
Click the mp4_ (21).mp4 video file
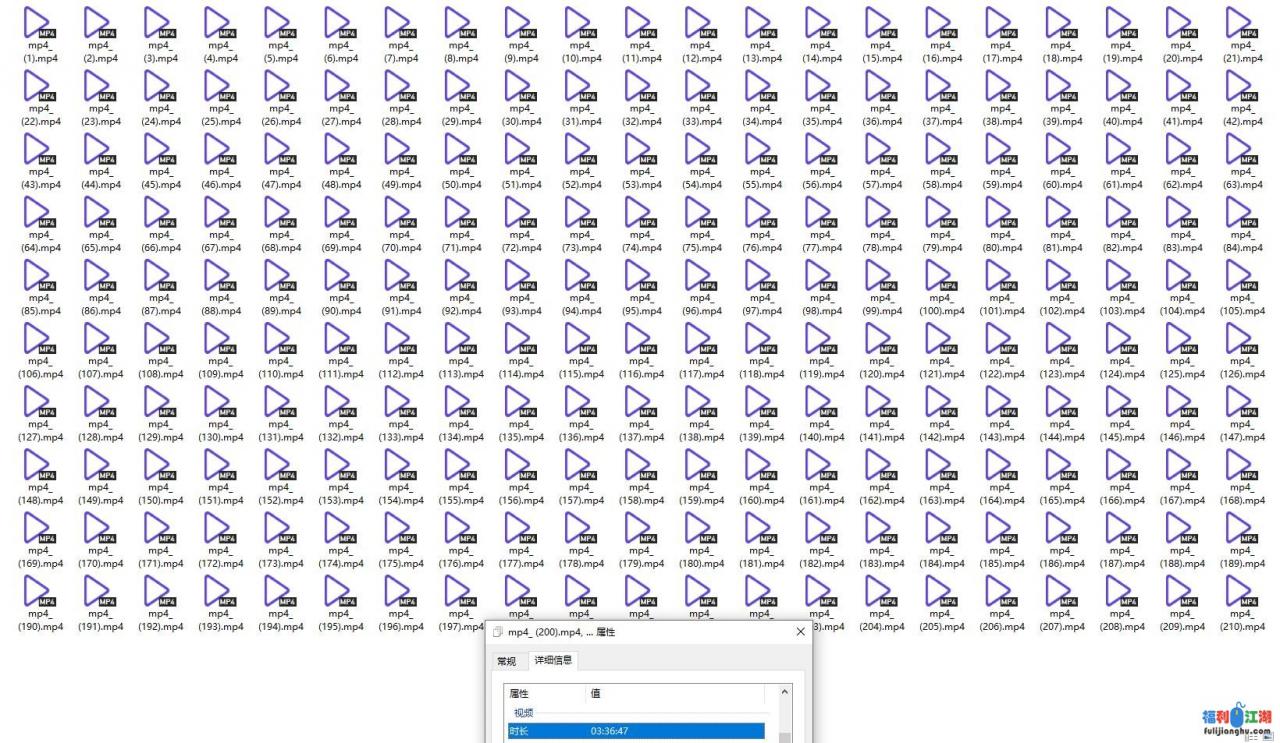pyautogui.click(x=1241, y=24)
